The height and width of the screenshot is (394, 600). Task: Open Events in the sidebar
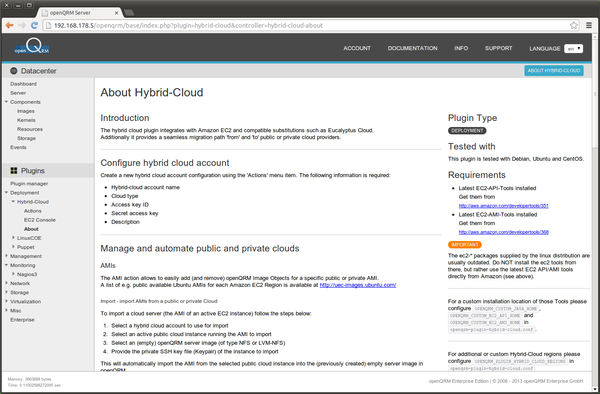coord(18,147)
